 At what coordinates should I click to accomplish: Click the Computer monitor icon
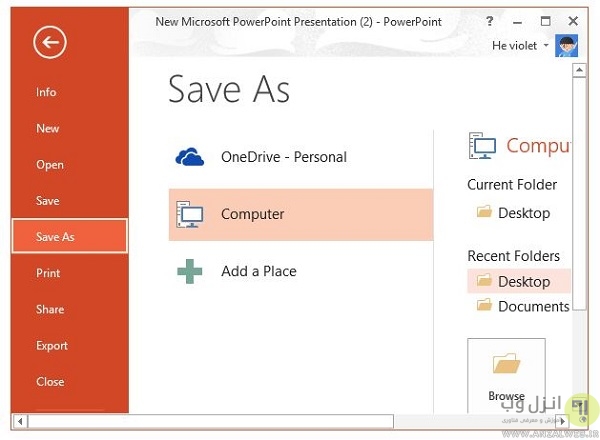pos(189,214)
